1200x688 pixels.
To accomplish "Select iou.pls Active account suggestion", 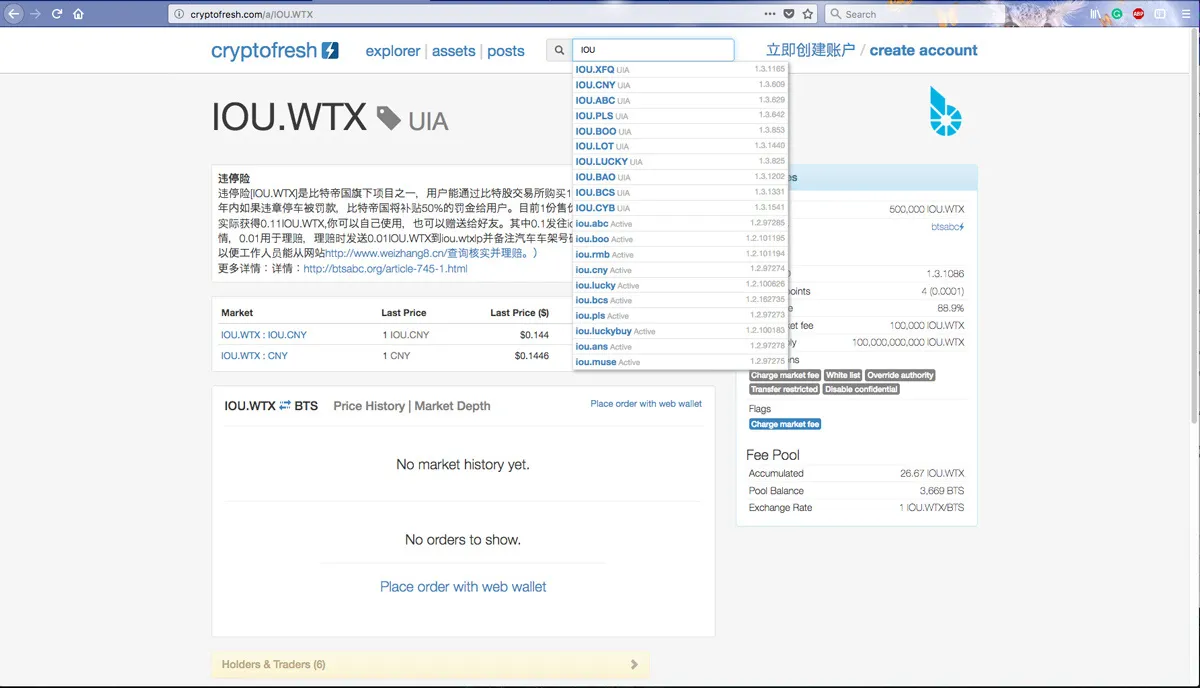I will pyautogui.click(x=681, y=316).
